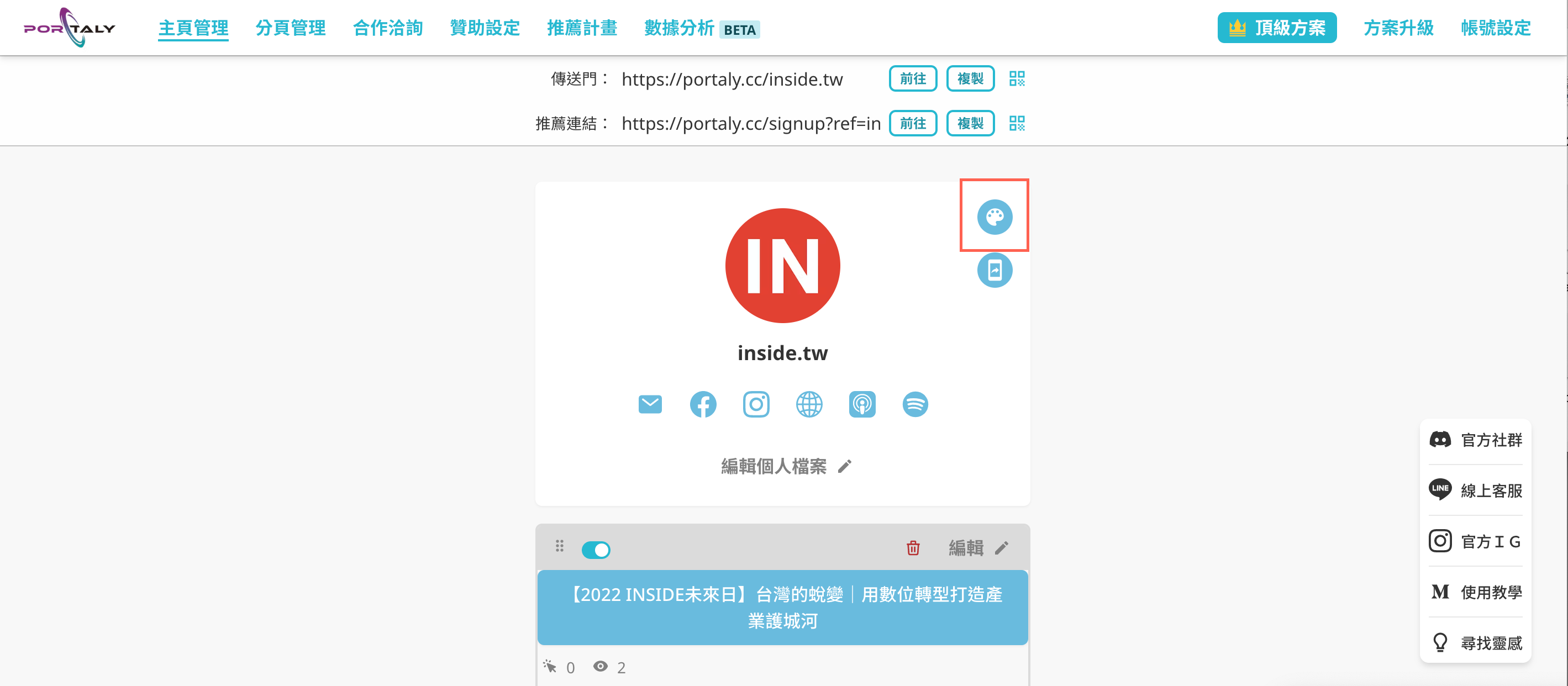Click the Spotify social icon
Screen dimensions: 1568x686
915,404
